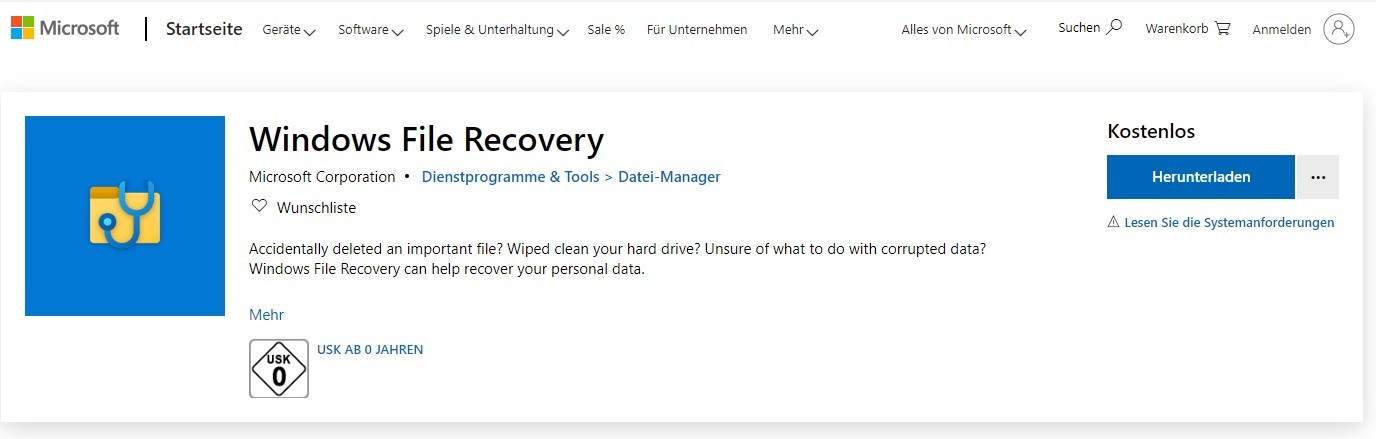This screenshot has height=439, width=1376.
Task: Click the USK 0 rating badge
Action: pos(279,369)
